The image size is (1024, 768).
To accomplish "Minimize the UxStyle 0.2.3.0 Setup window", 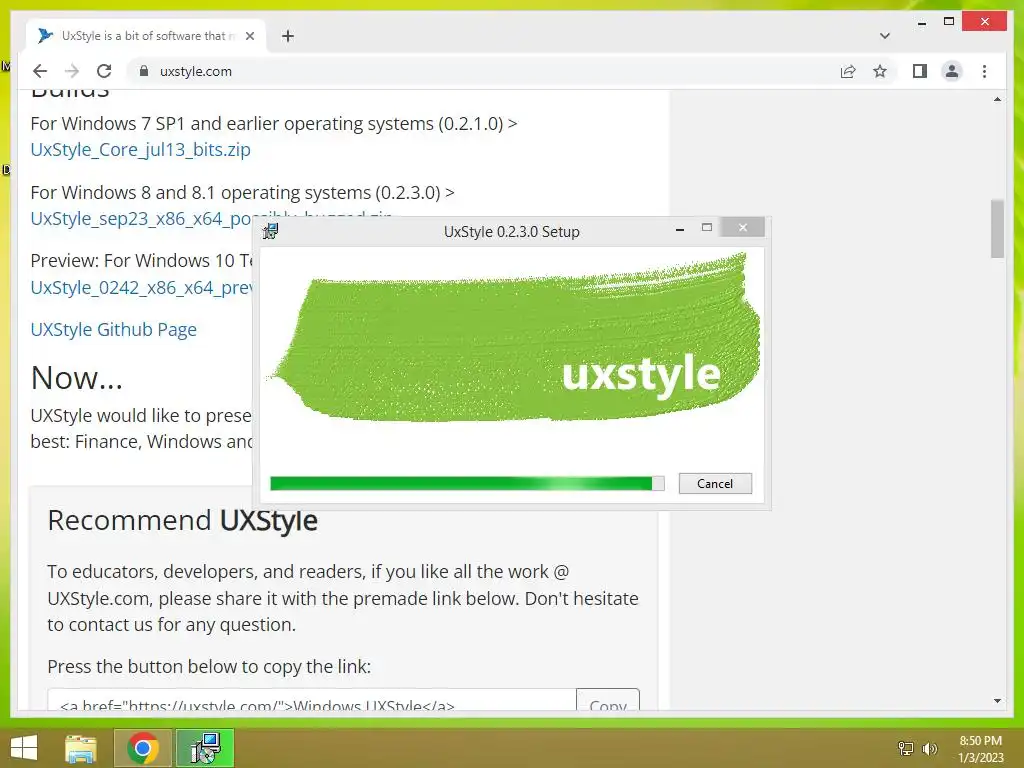I will (680, 229).
